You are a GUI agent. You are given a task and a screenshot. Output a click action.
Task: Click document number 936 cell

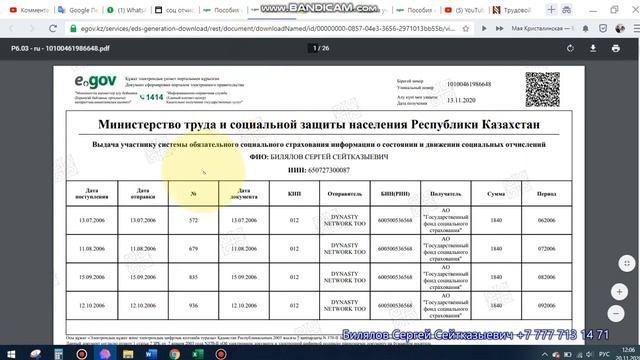pos(193,305)
